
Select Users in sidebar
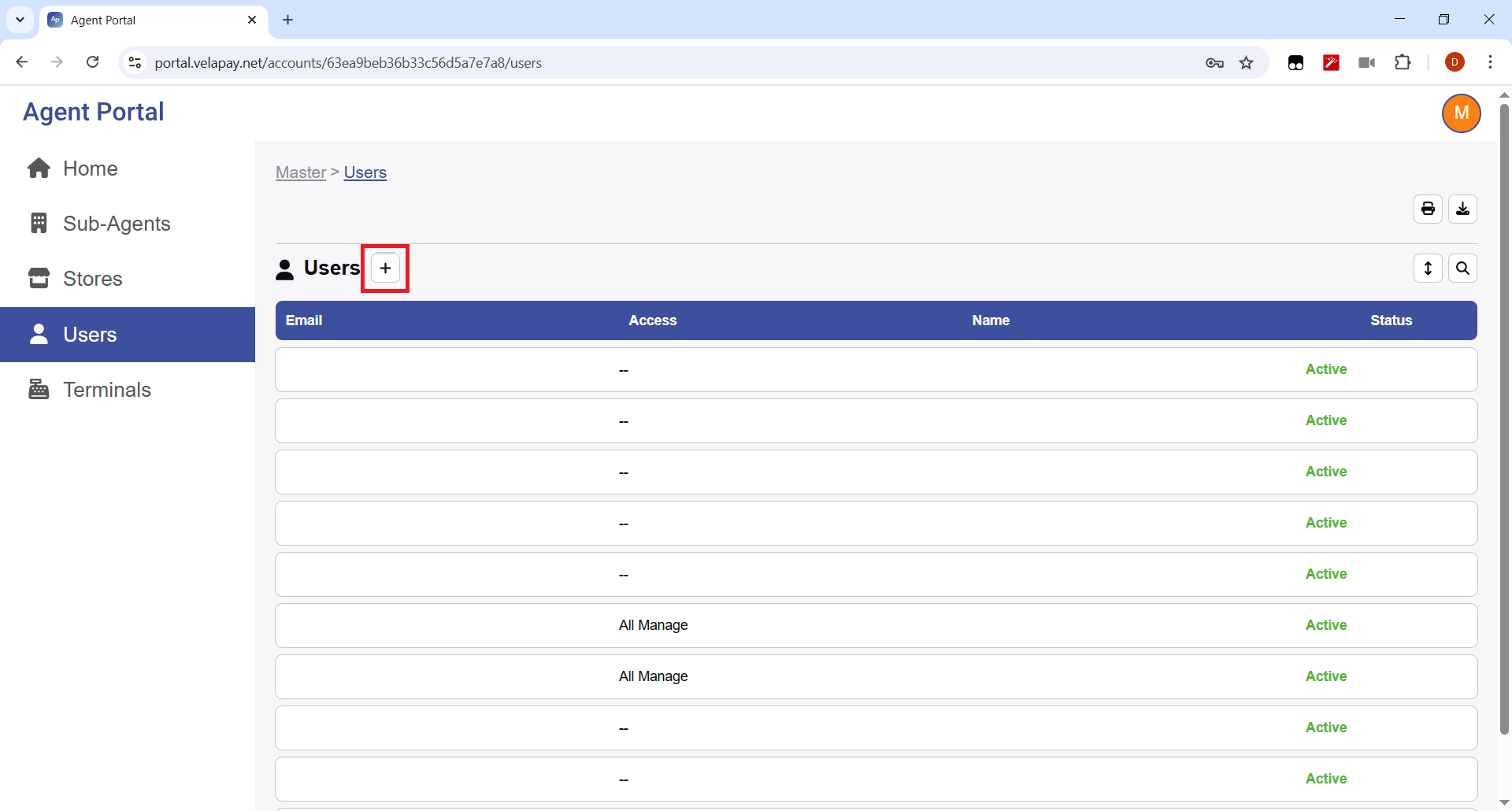[x=128, y=335]
